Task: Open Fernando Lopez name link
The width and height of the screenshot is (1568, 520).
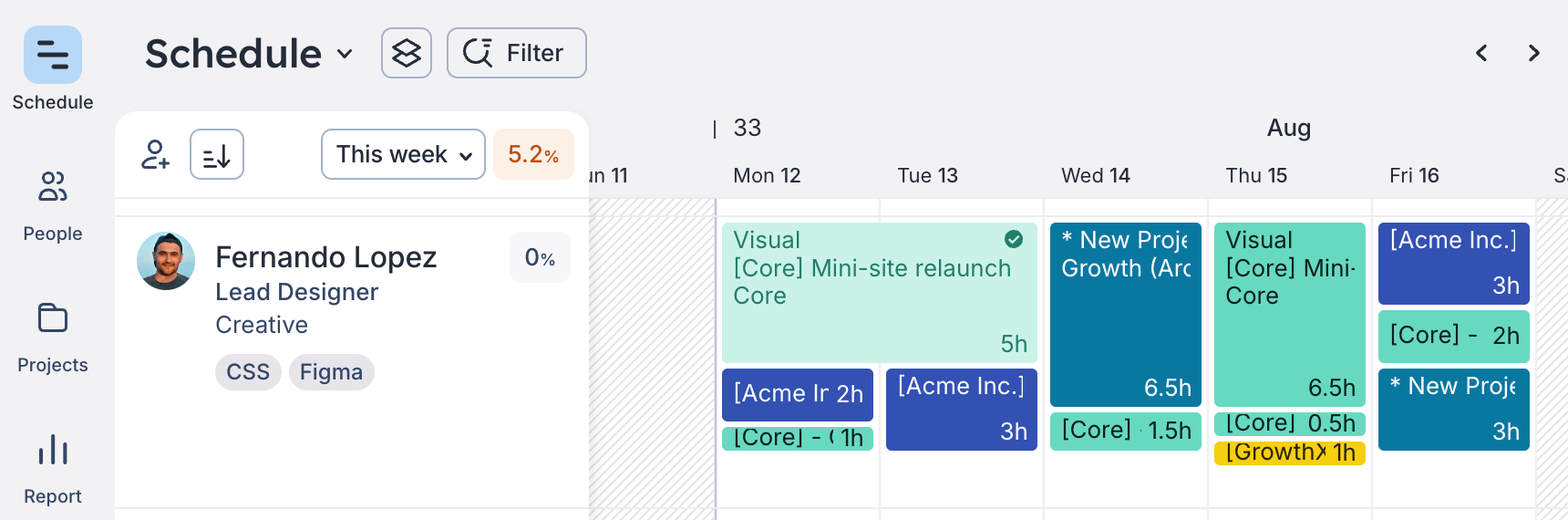Action: tap(326, 257)
